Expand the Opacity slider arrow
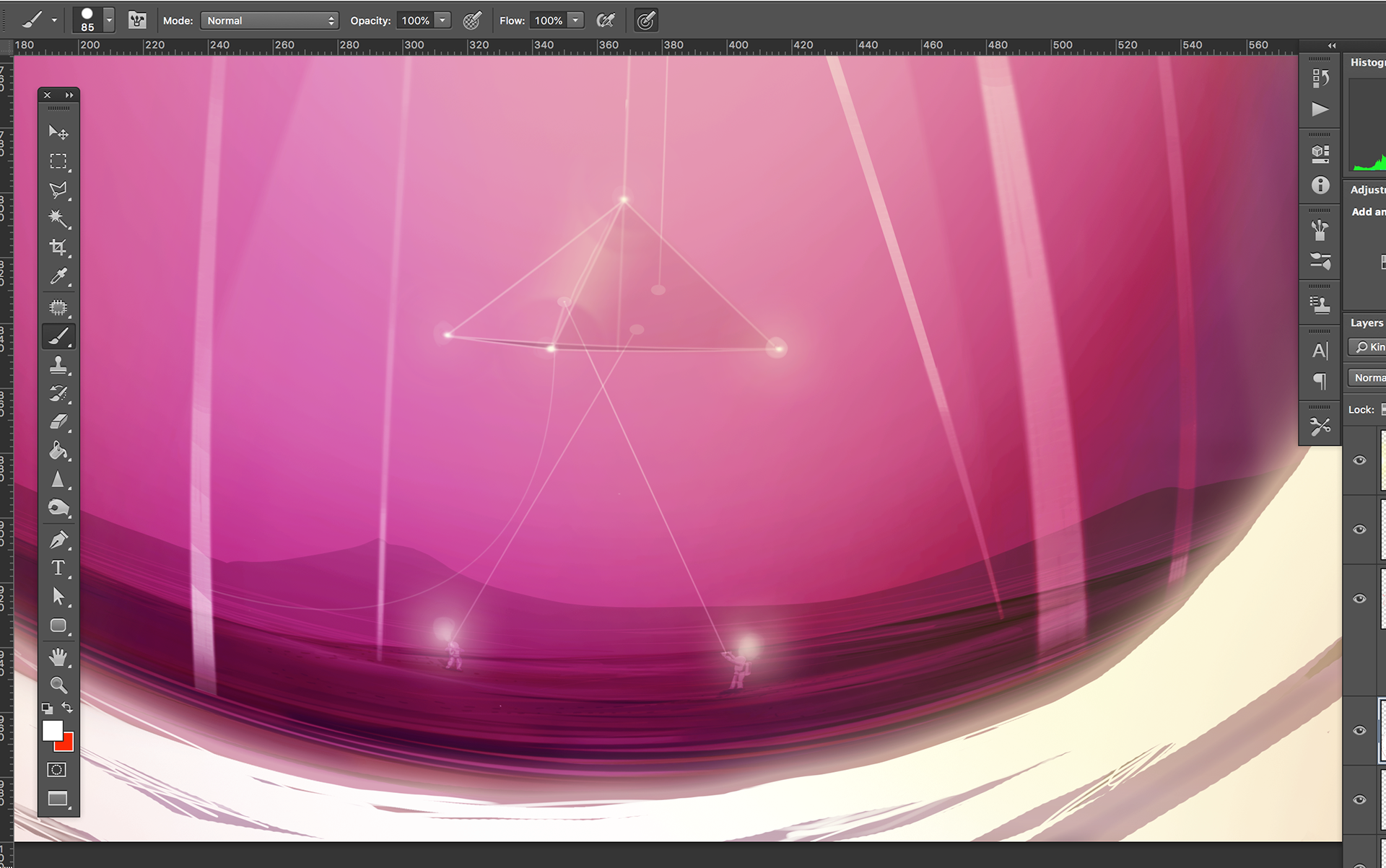Screen dimensions: 1386x868 (x=443, y=20)
